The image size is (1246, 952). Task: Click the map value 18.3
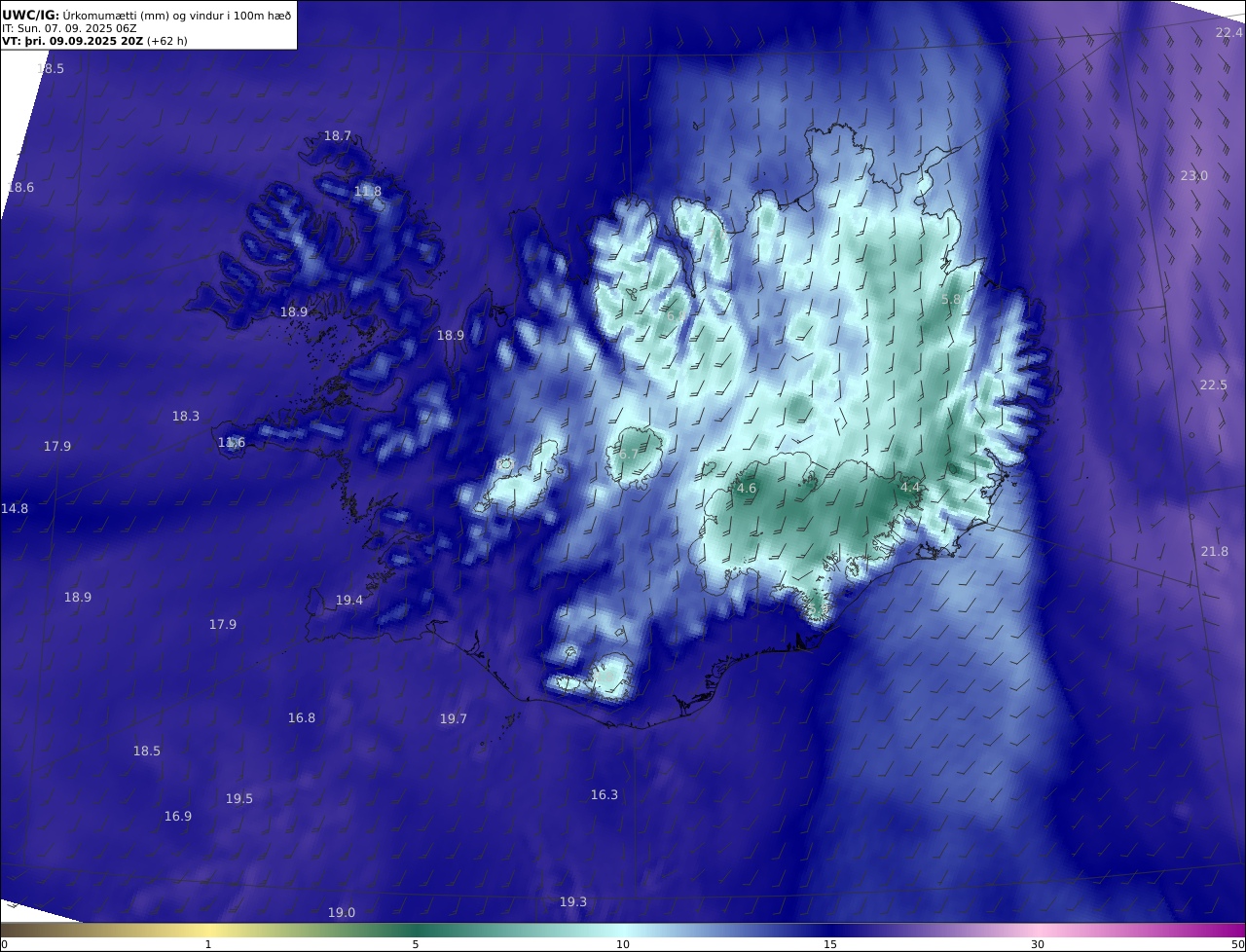click(x=186, y=417)
